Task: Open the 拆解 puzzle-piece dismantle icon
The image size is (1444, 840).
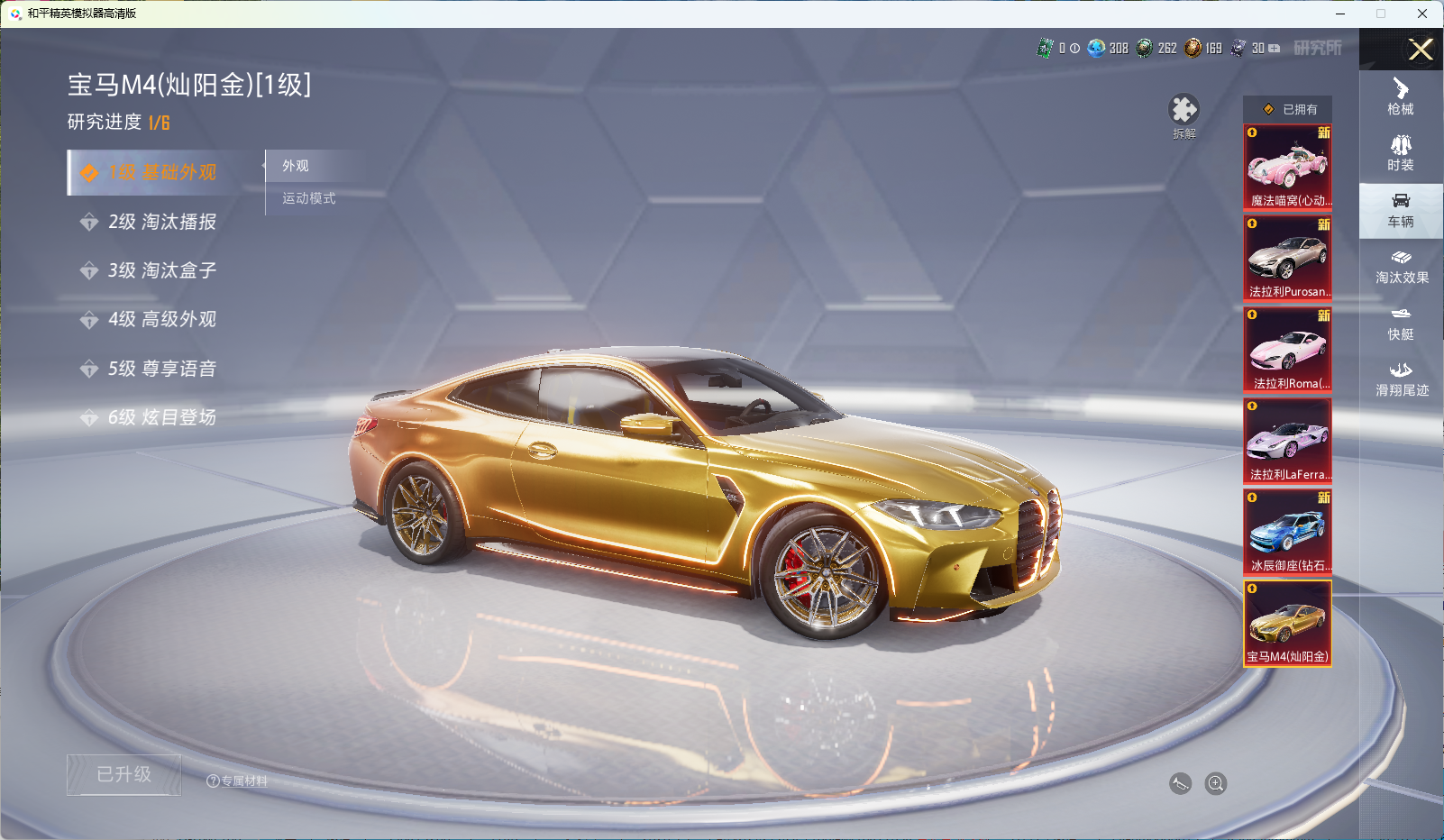Action: click(1184, 110)
